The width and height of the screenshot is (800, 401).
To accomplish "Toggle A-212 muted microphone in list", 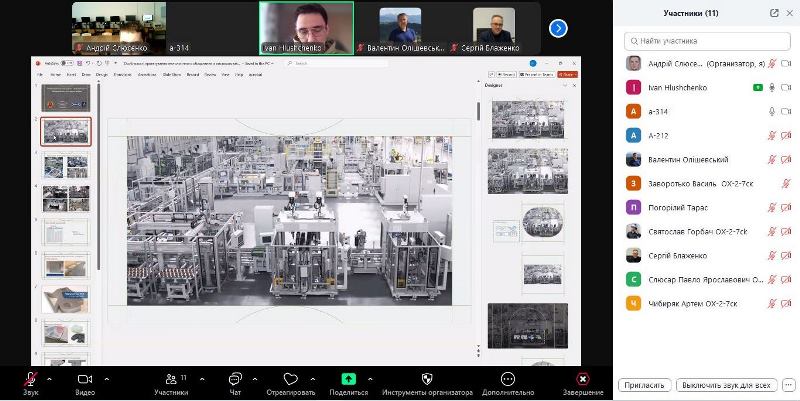I will point(772,135).
